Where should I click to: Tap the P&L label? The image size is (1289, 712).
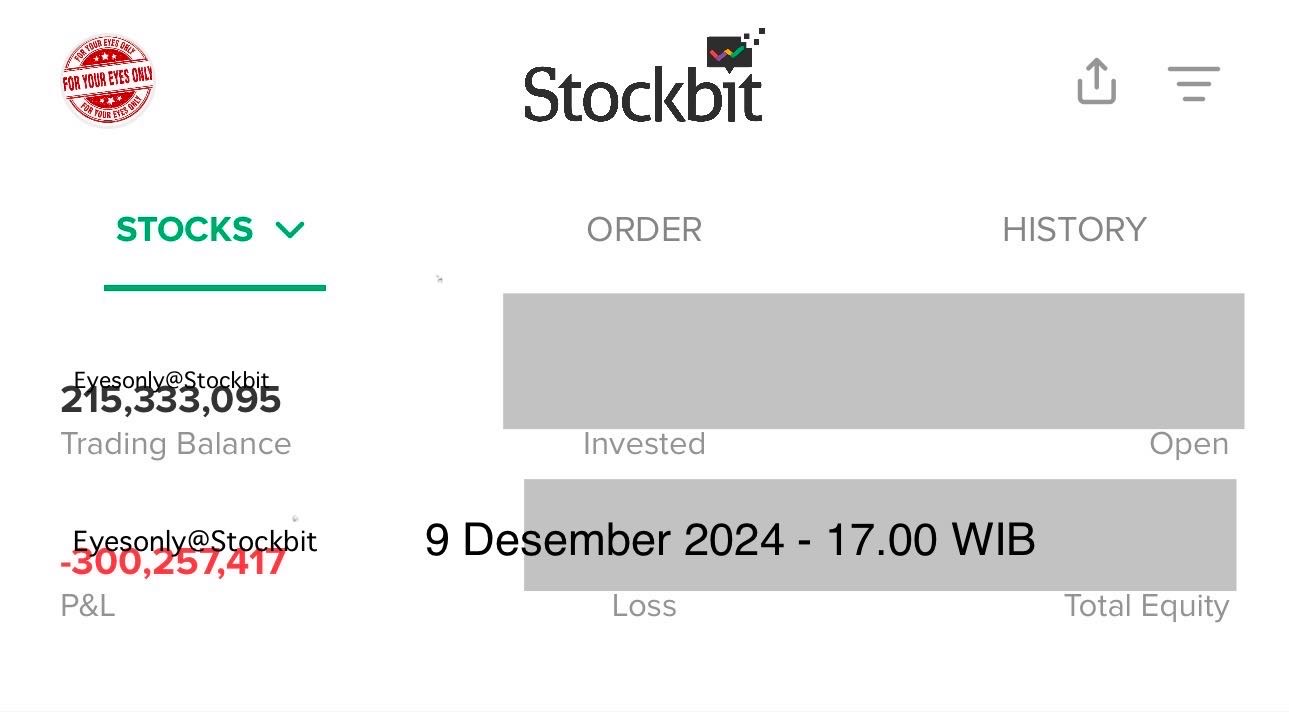(x=88, y=606)
